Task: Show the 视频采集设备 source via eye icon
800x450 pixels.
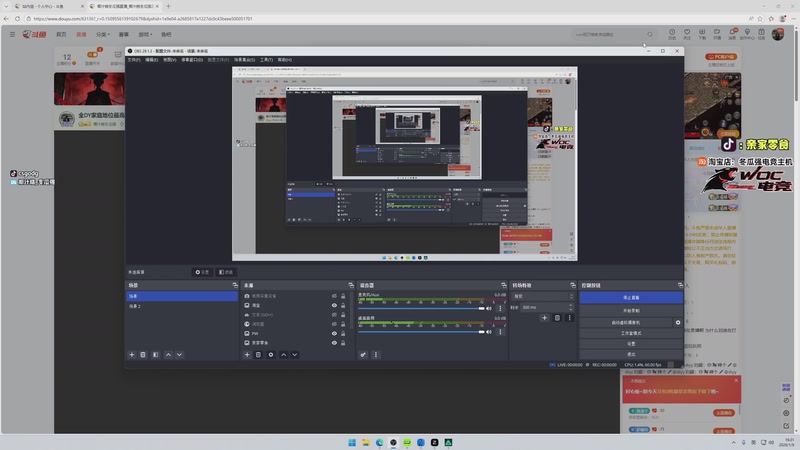Action: [x=334, y=296]
